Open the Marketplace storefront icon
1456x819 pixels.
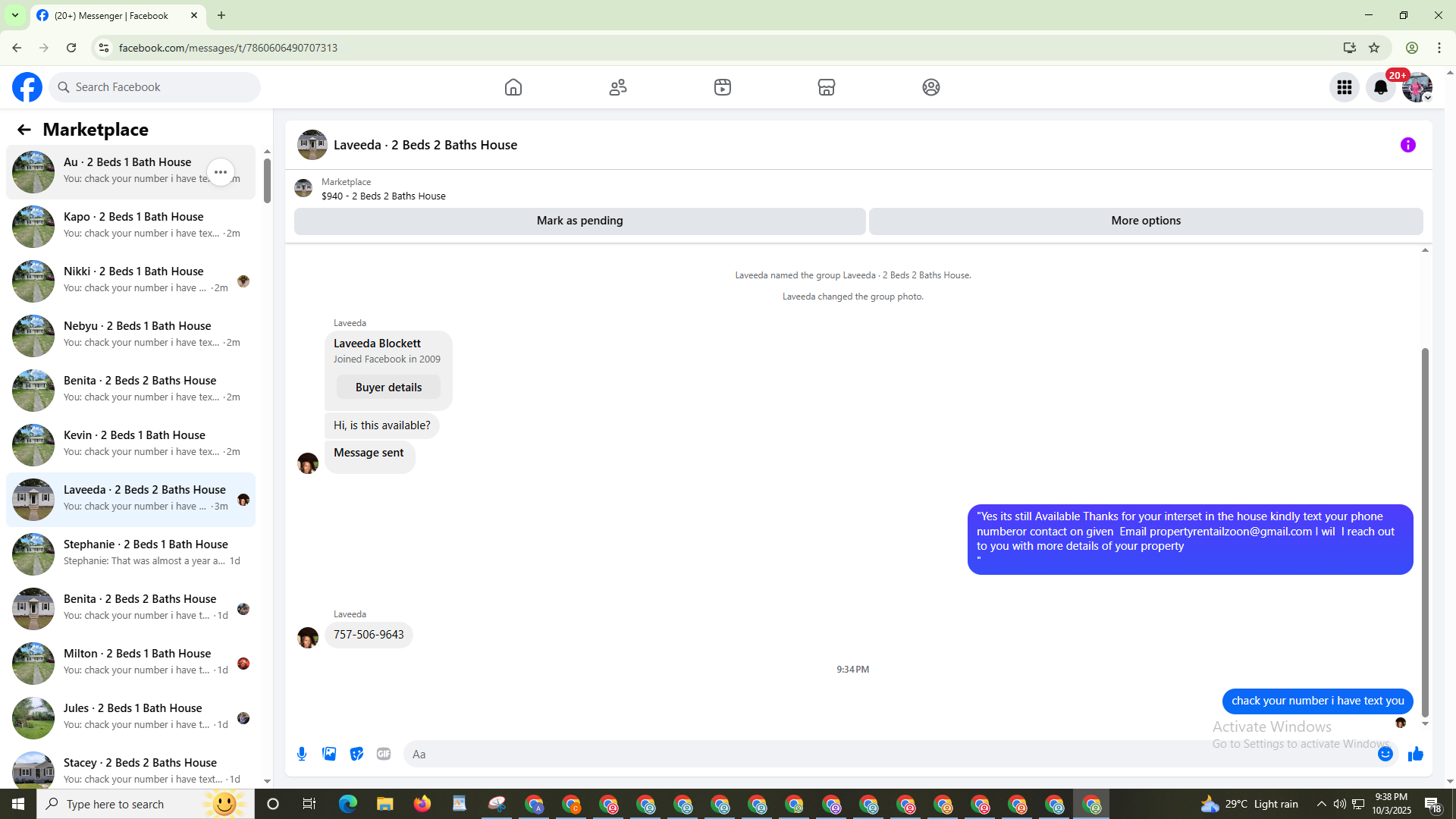827,87
